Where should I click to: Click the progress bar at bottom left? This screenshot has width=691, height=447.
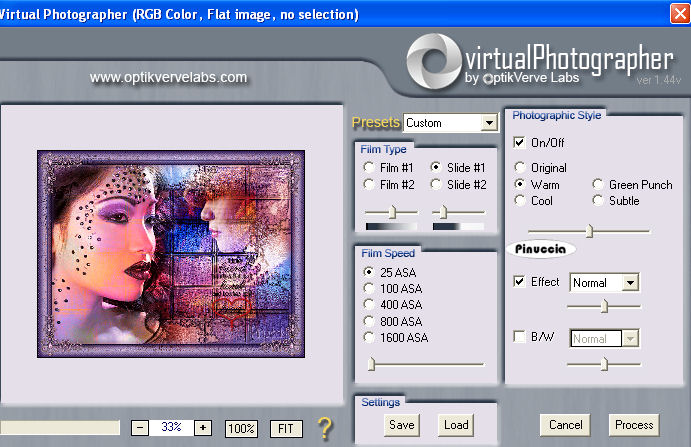(x=60, y=427)
